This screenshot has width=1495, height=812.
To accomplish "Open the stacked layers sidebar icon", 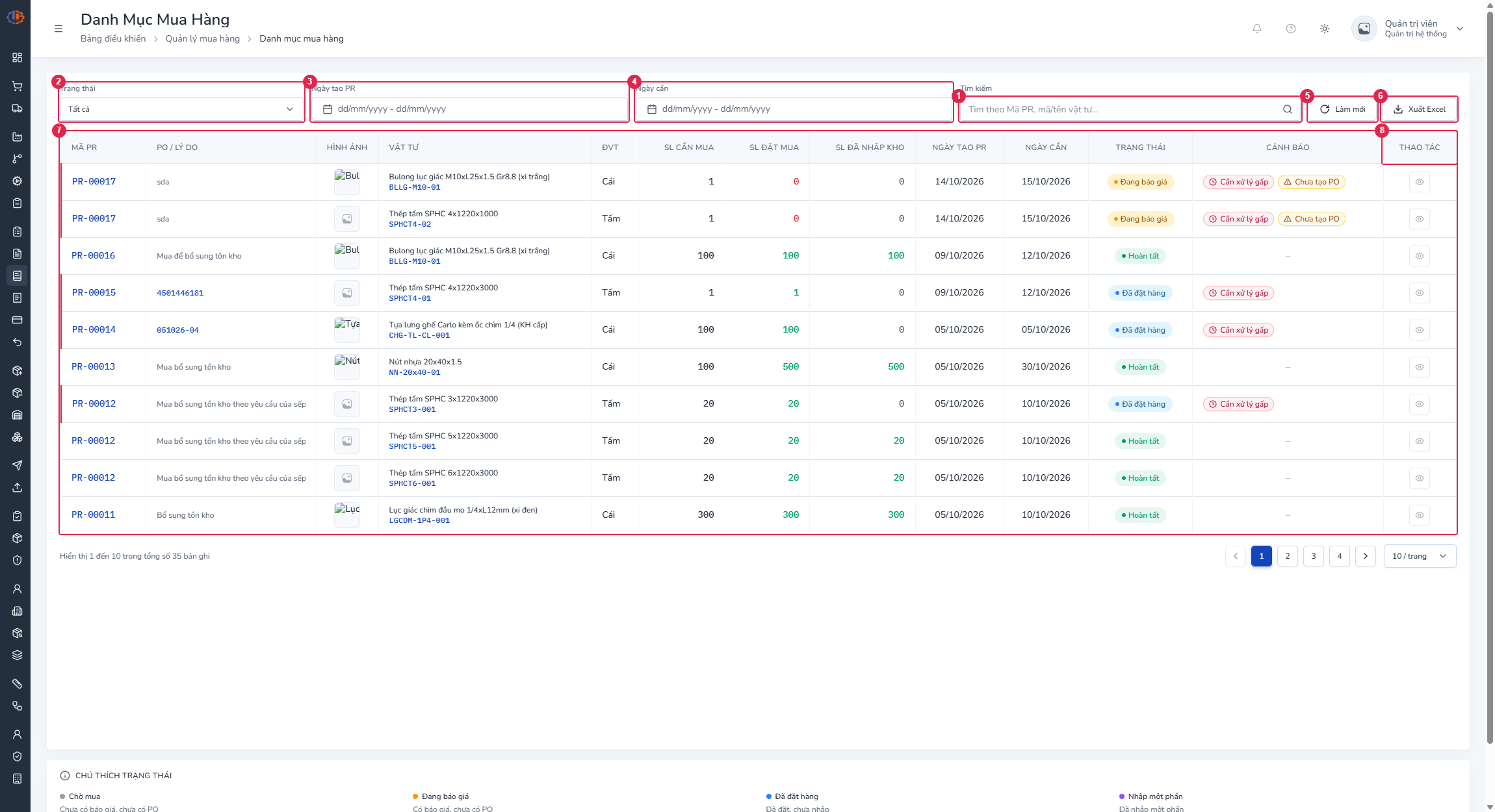I will click(17, 655).
